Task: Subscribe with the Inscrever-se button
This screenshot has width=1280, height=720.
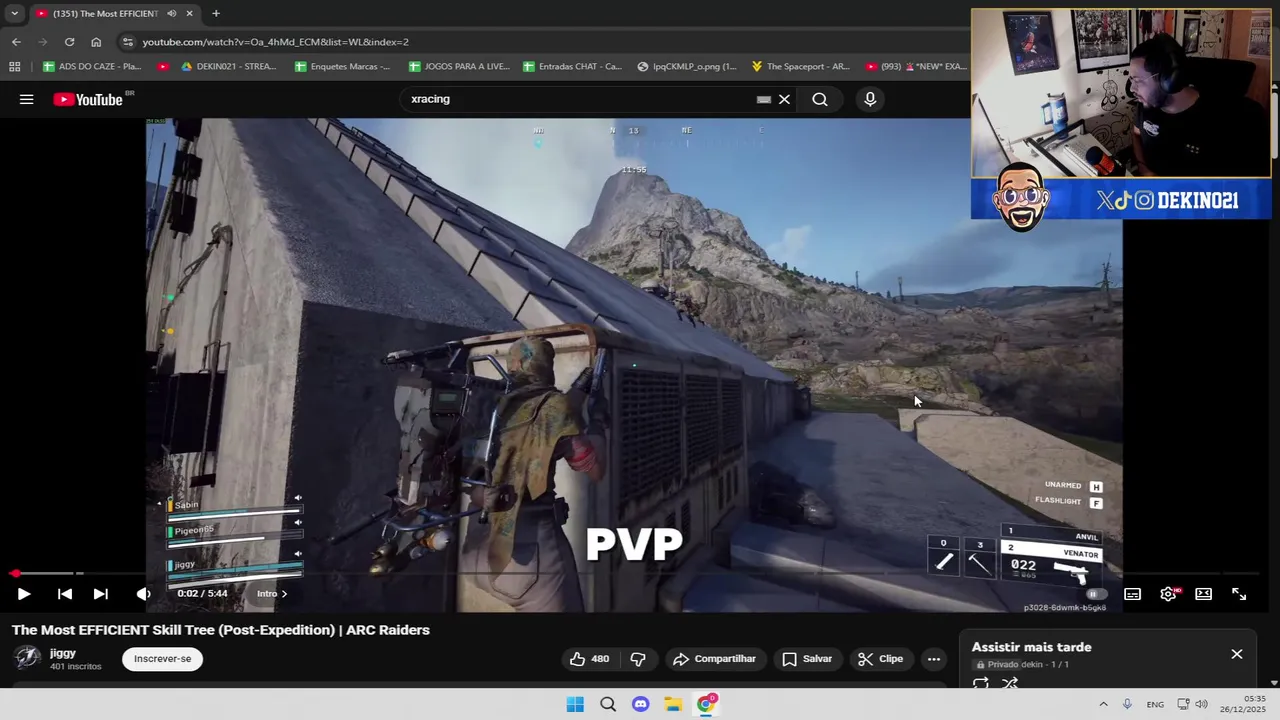Action: (x=163, y=659)
